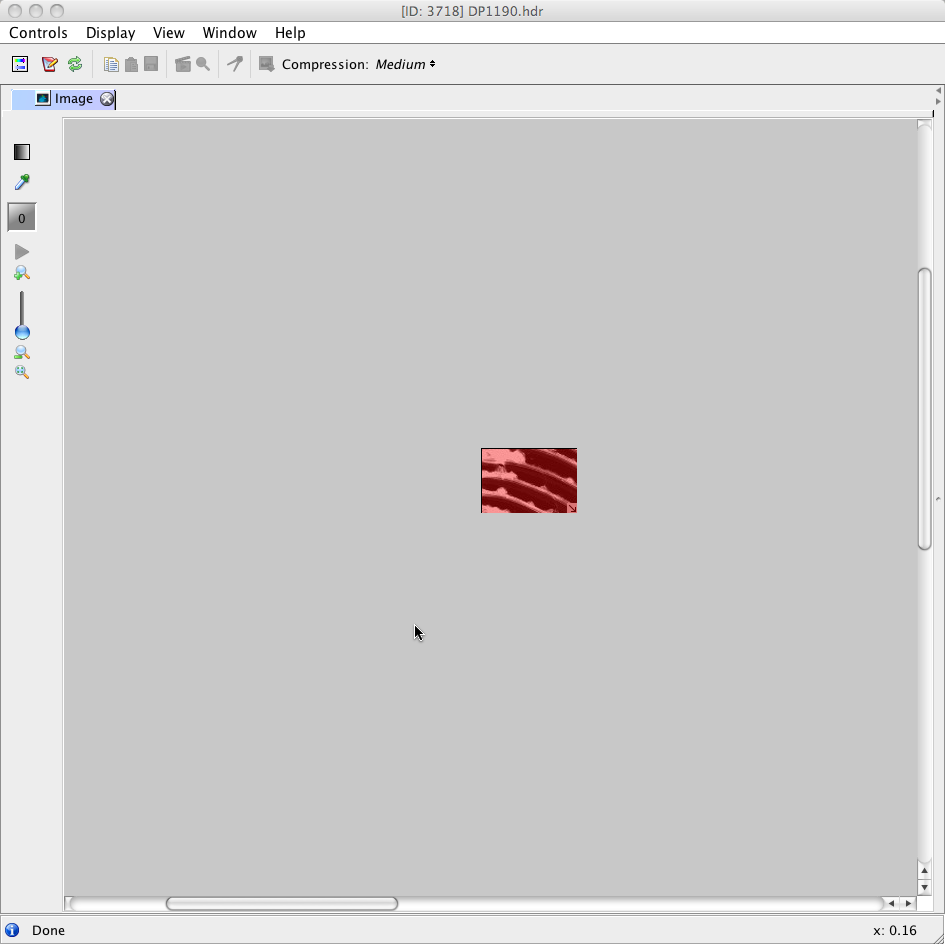Click the movie clapperboard icon

coord(183,64)
